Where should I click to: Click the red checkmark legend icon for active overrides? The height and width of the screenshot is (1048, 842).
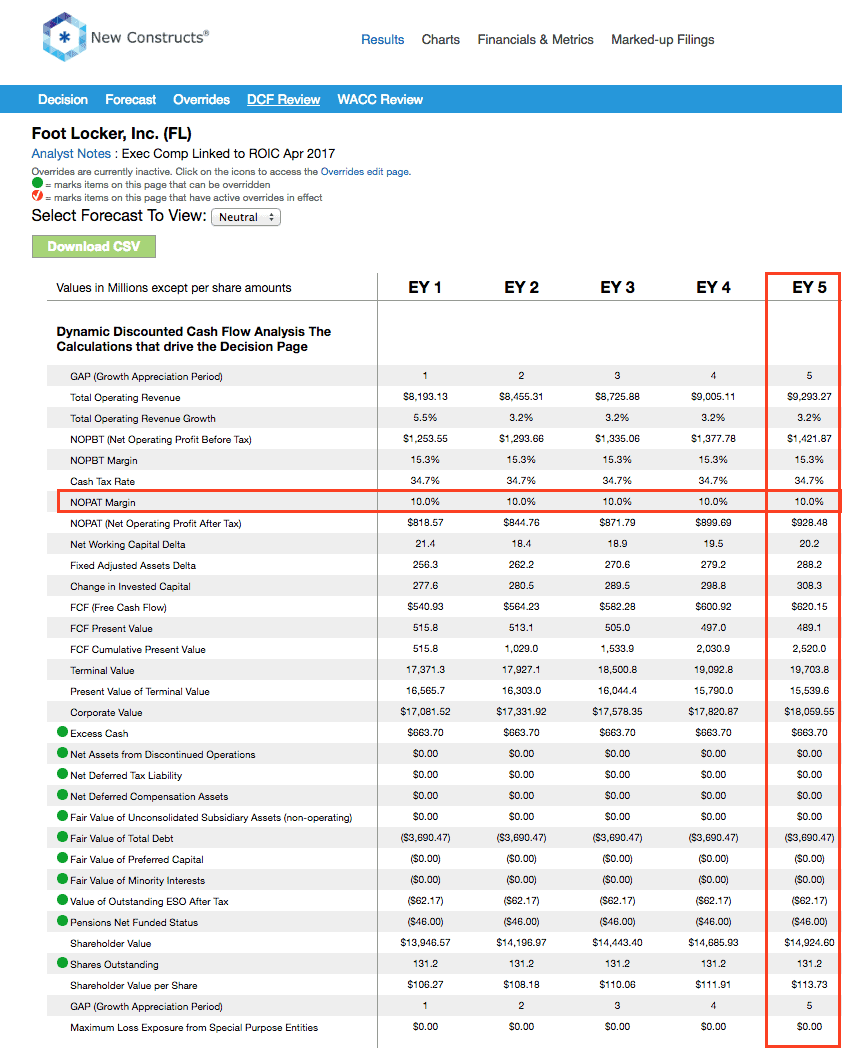(x=37, y=196)
